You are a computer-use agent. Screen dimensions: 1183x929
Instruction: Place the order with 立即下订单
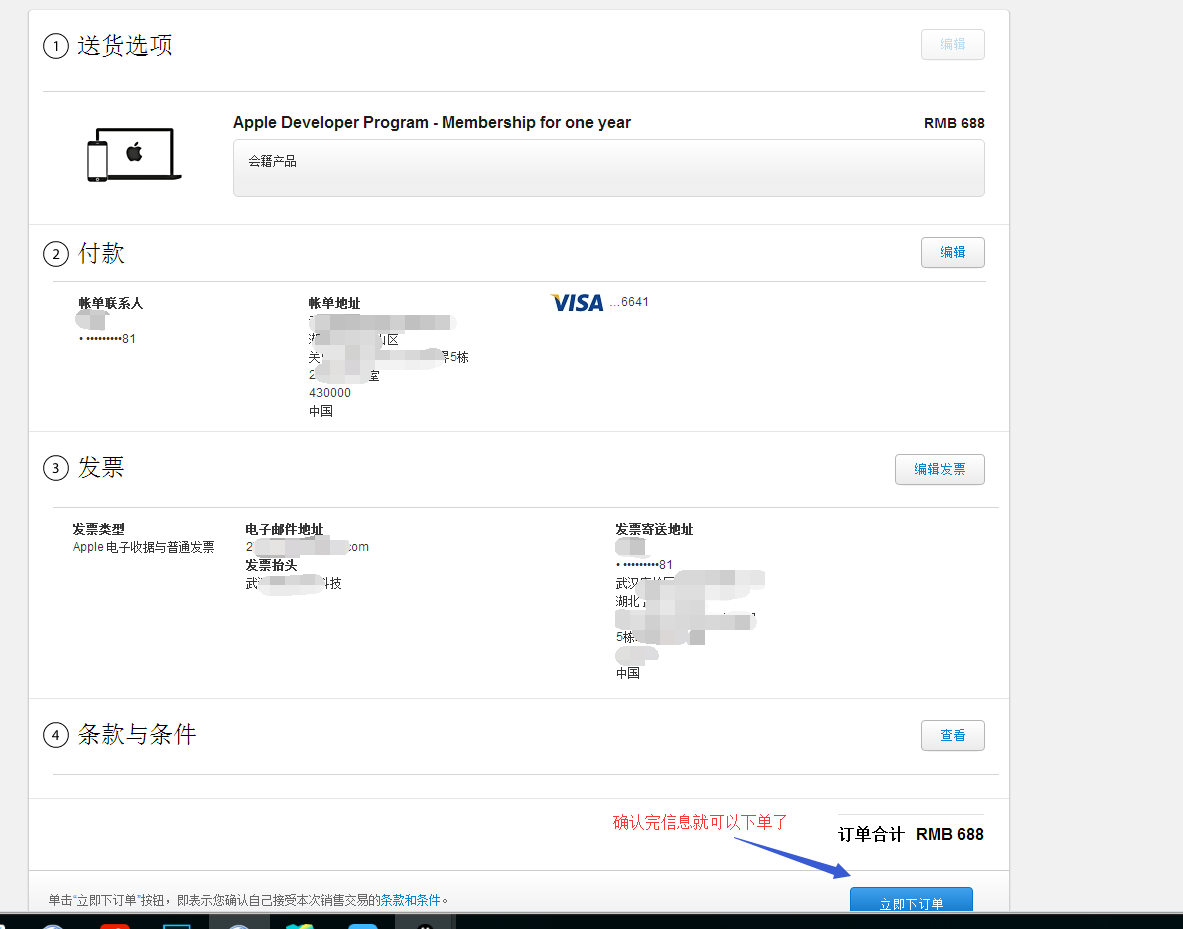910,901
